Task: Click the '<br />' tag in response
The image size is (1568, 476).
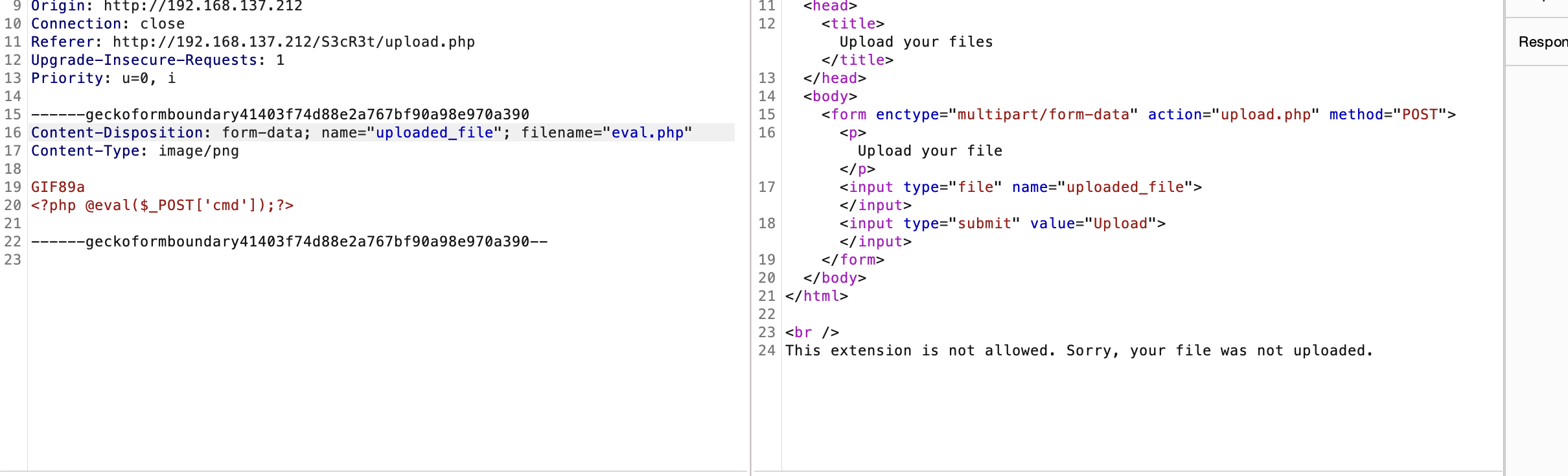Action: 812,333
